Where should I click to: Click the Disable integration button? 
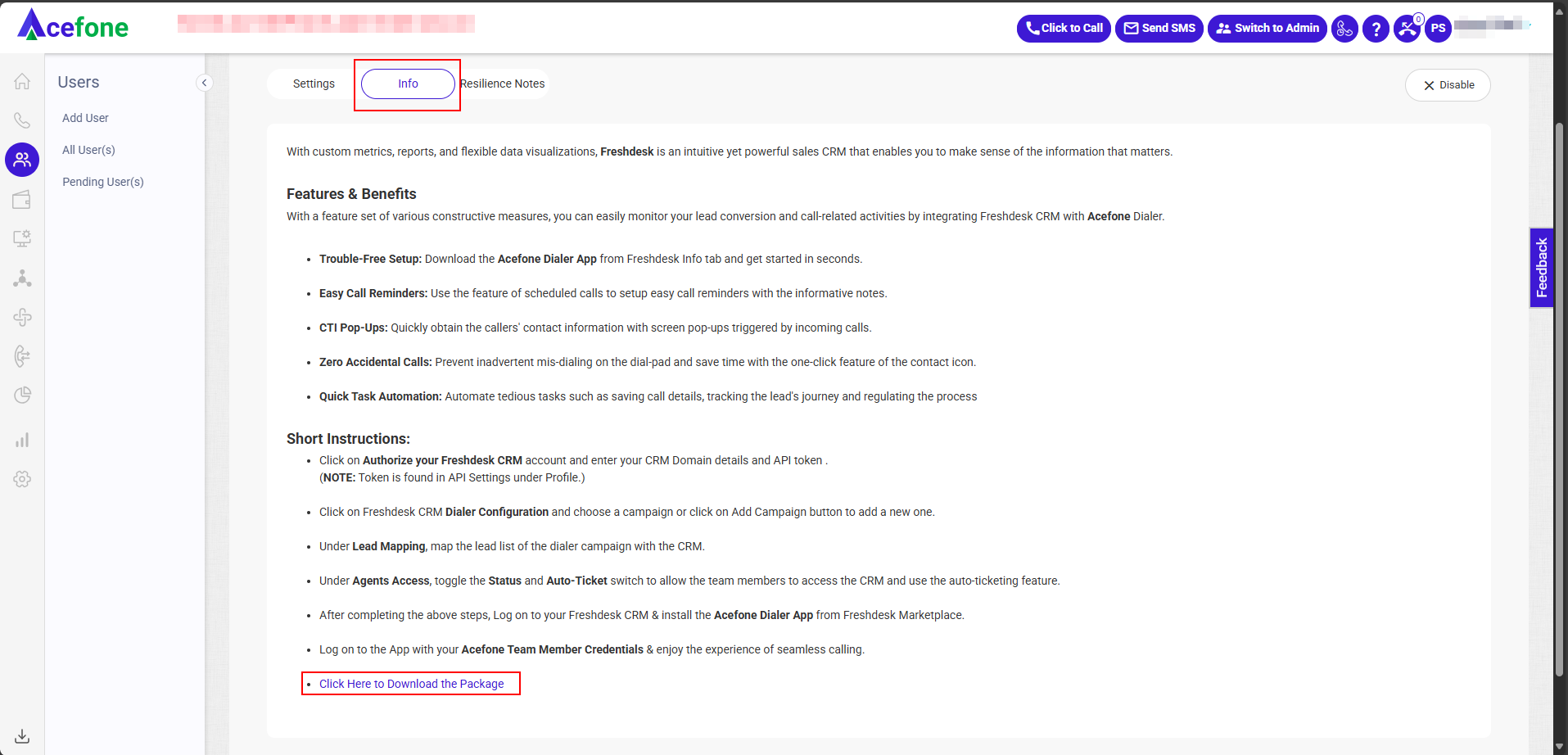pos(1448,85)
